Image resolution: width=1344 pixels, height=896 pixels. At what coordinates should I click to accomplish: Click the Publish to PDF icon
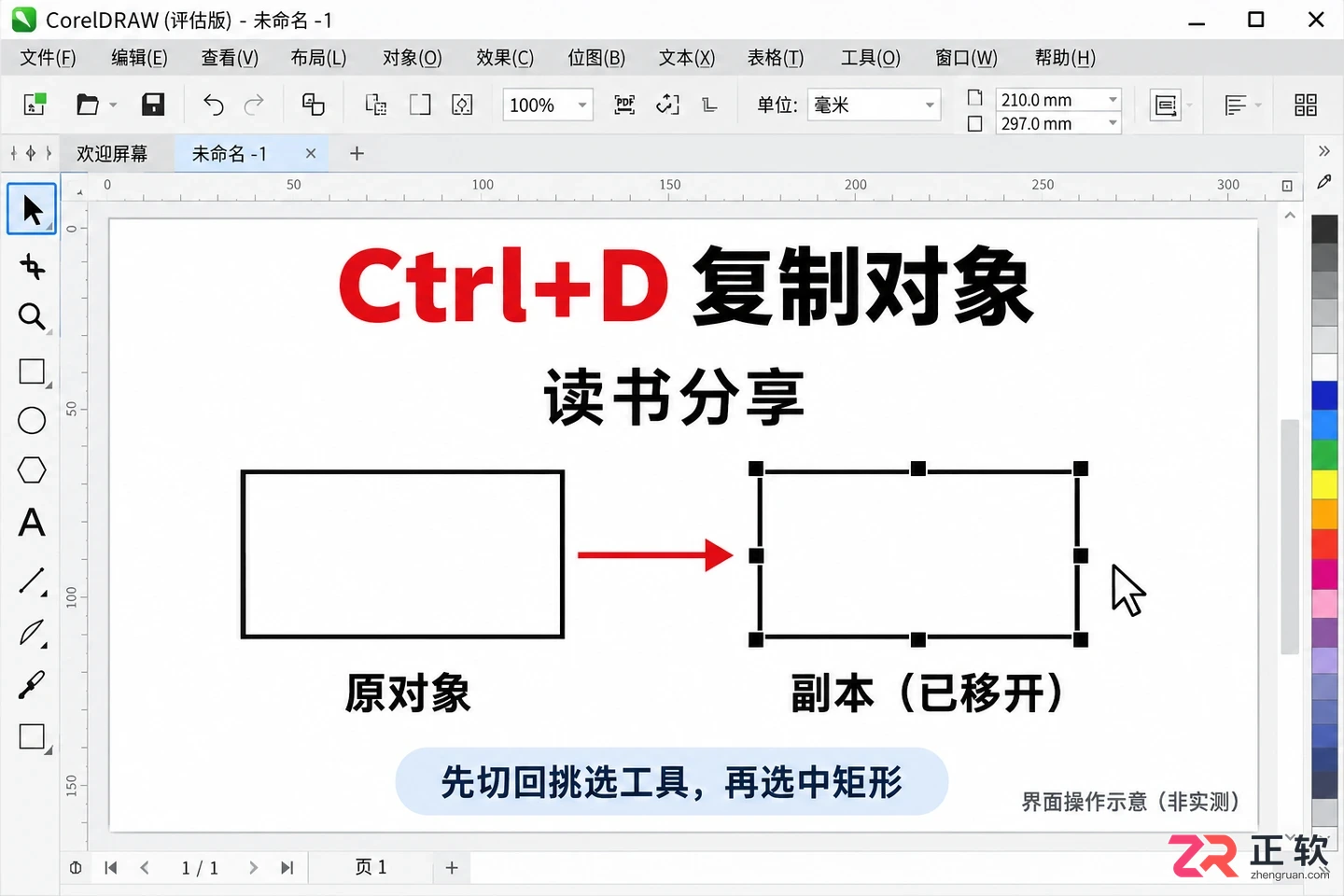pyautogui.click(x=624, y=105)
